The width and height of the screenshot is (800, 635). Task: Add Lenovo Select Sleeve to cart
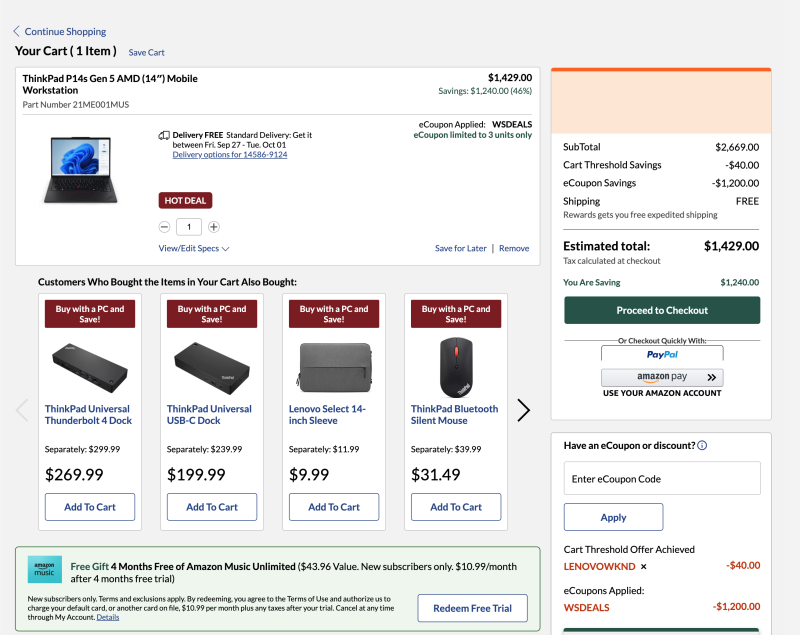coord(334,507)
